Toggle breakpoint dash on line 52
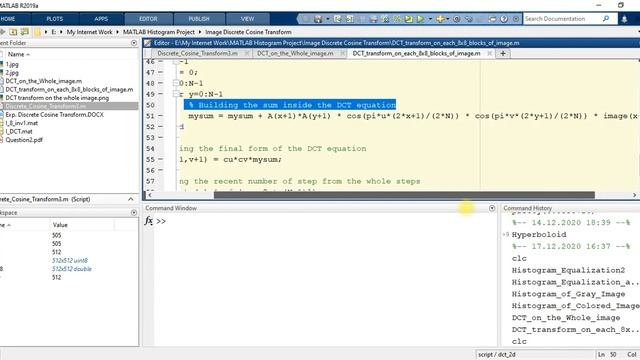This screenshot has width=640, height=360. pos(160,127)
